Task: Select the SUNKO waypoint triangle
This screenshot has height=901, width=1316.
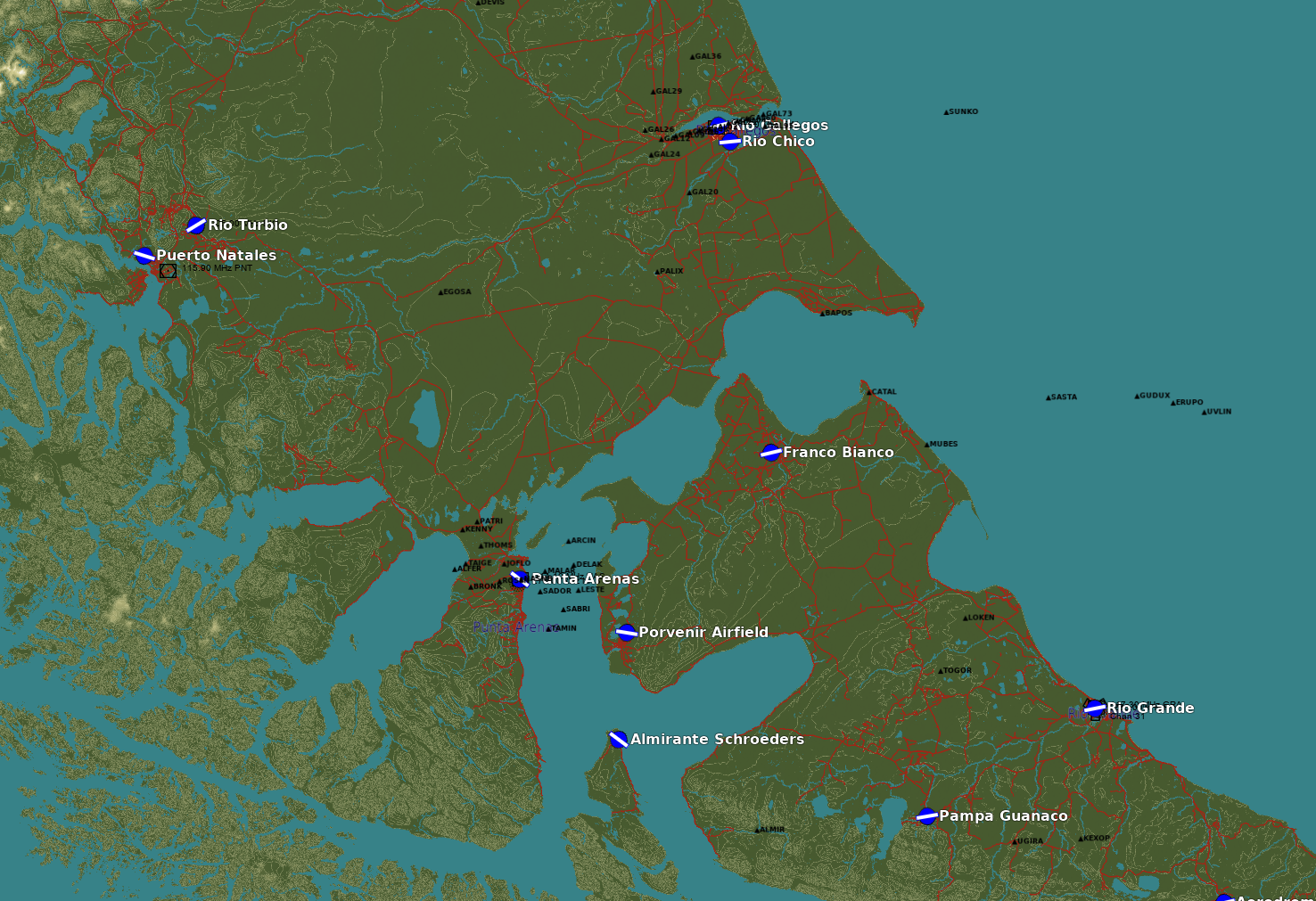Action: point(946,112)
